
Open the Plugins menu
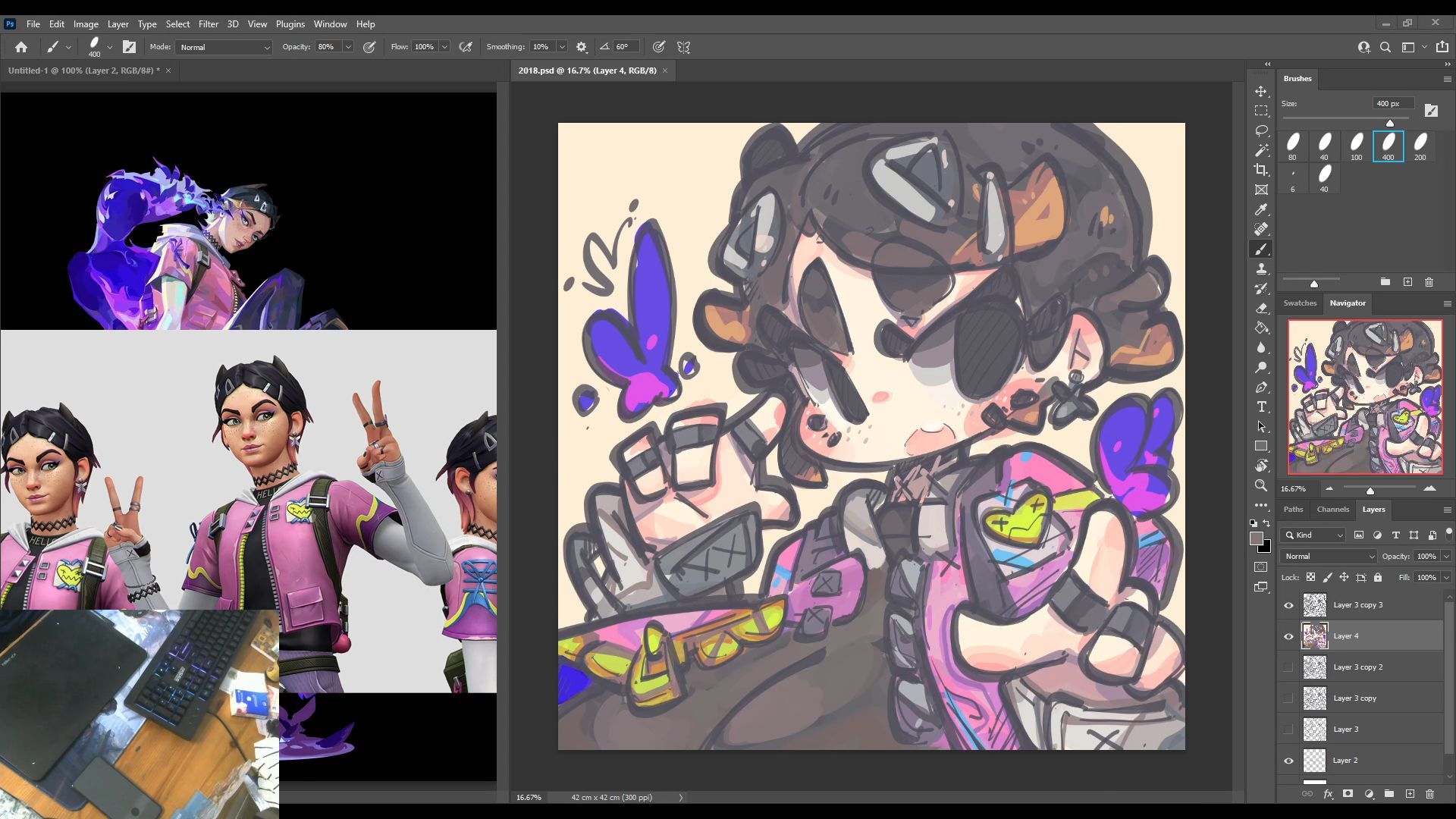pyautogui.click(x=290, y=24)
